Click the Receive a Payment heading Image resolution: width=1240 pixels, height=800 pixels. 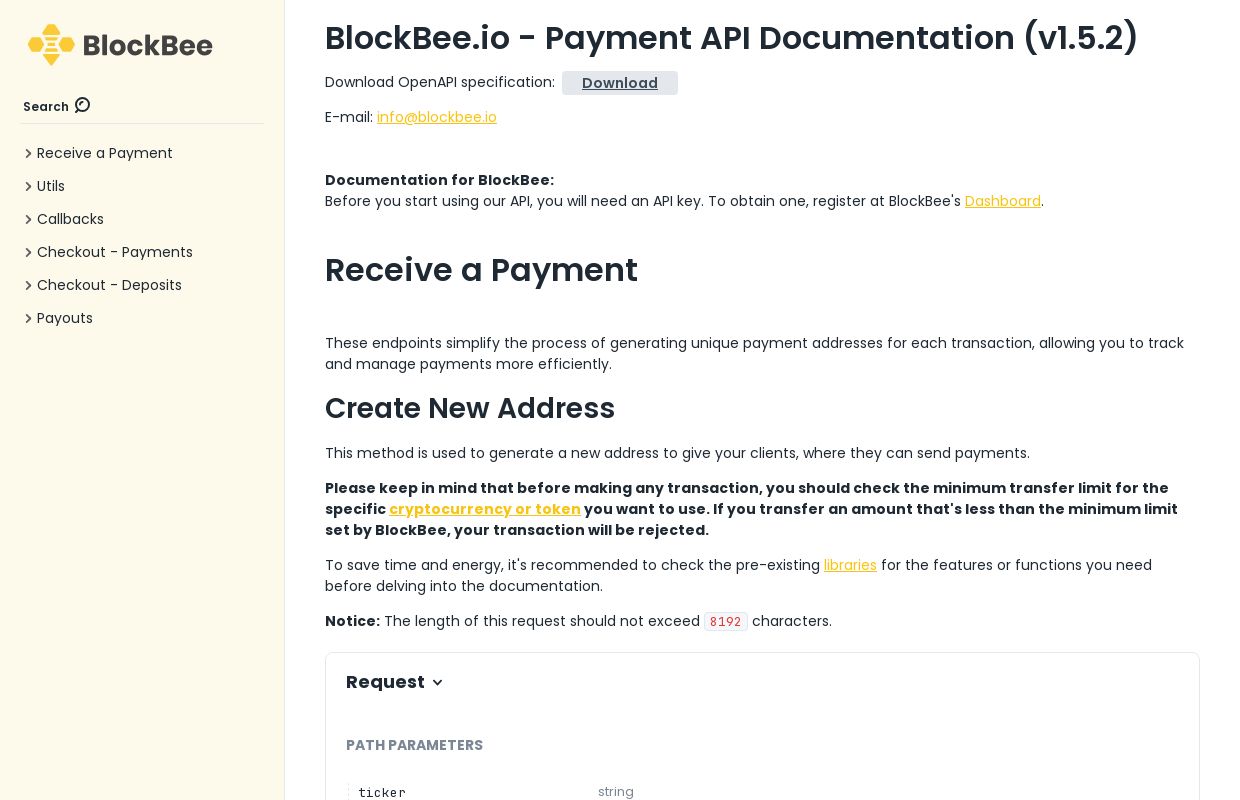click(481, 270)
